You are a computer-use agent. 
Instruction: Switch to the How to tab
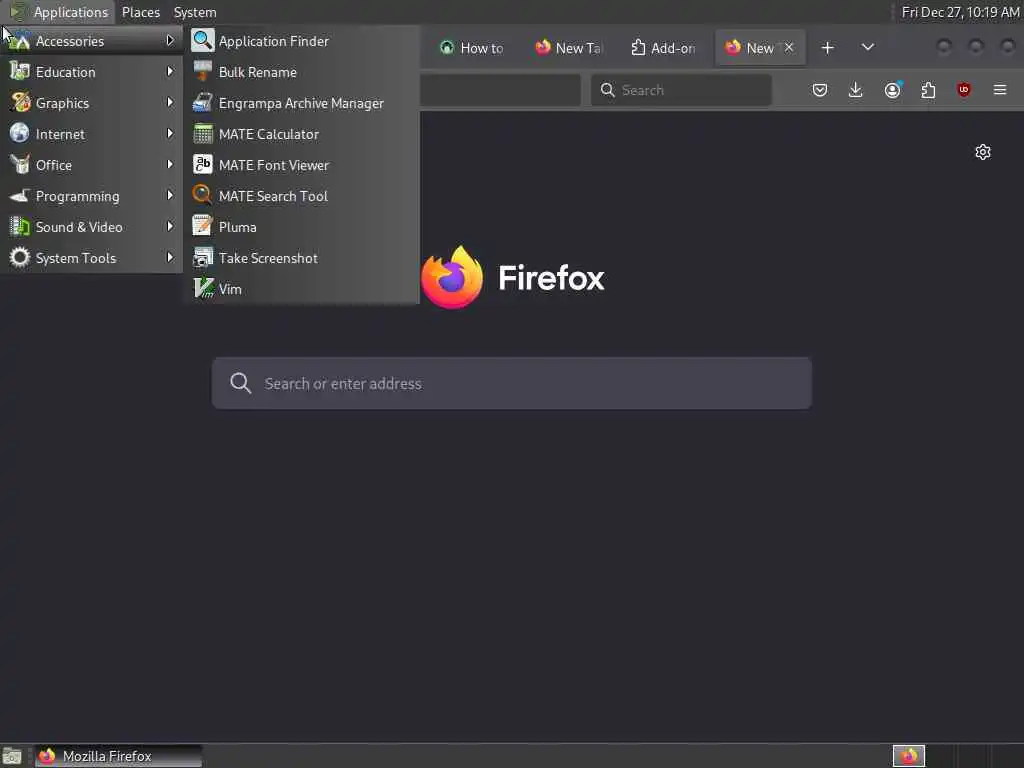click(472, 48)
